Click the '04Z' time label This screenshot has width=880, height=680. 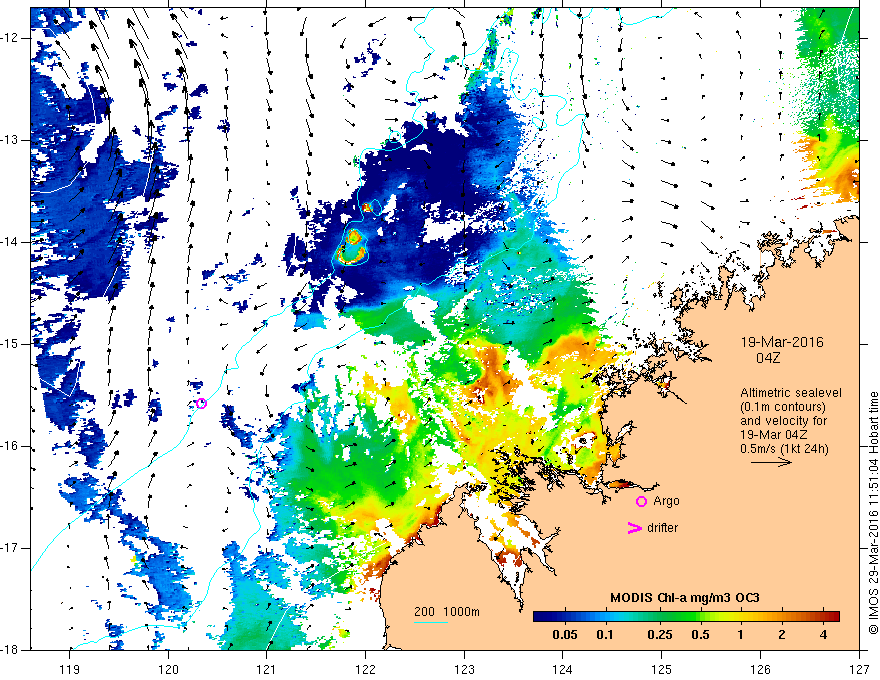tap(768, 357)
